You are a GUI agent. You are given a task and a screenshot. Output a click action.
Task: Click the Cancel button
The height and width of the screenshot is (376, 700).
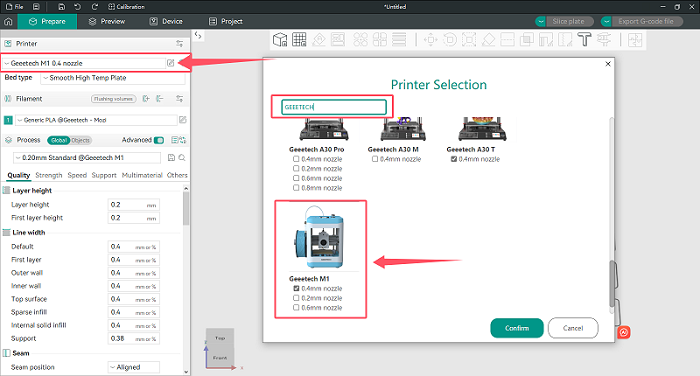pyautogui.click(x=573, y=328)
